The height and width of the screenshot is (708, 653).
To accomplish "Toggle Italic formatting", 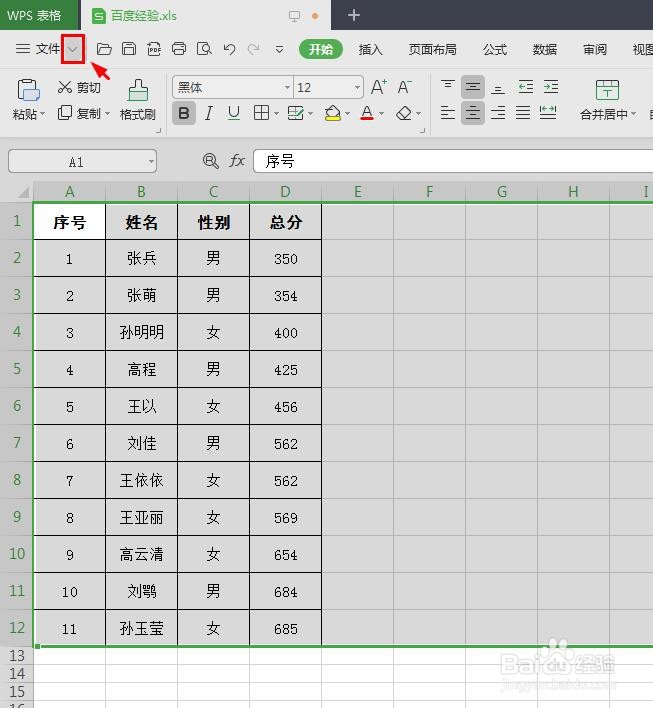I will (x=209, y=113).
